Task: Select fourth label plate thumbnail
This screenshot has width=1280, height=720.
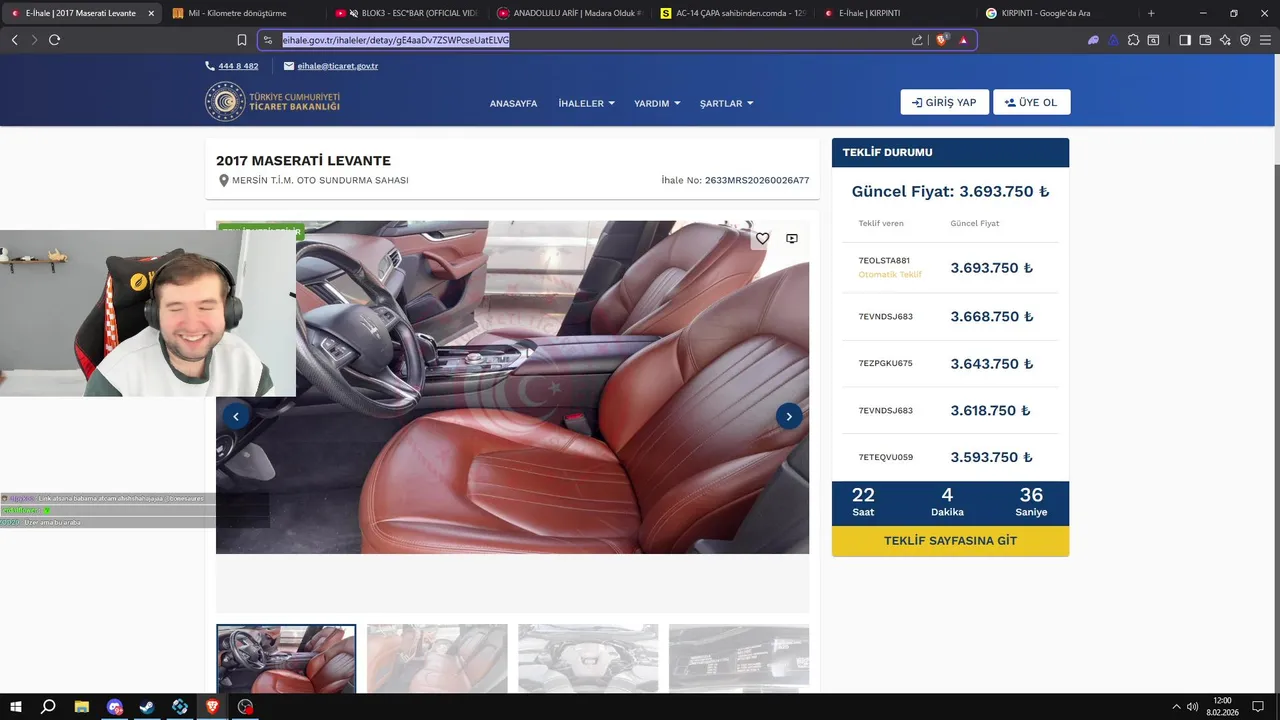Action: [739, 659]
